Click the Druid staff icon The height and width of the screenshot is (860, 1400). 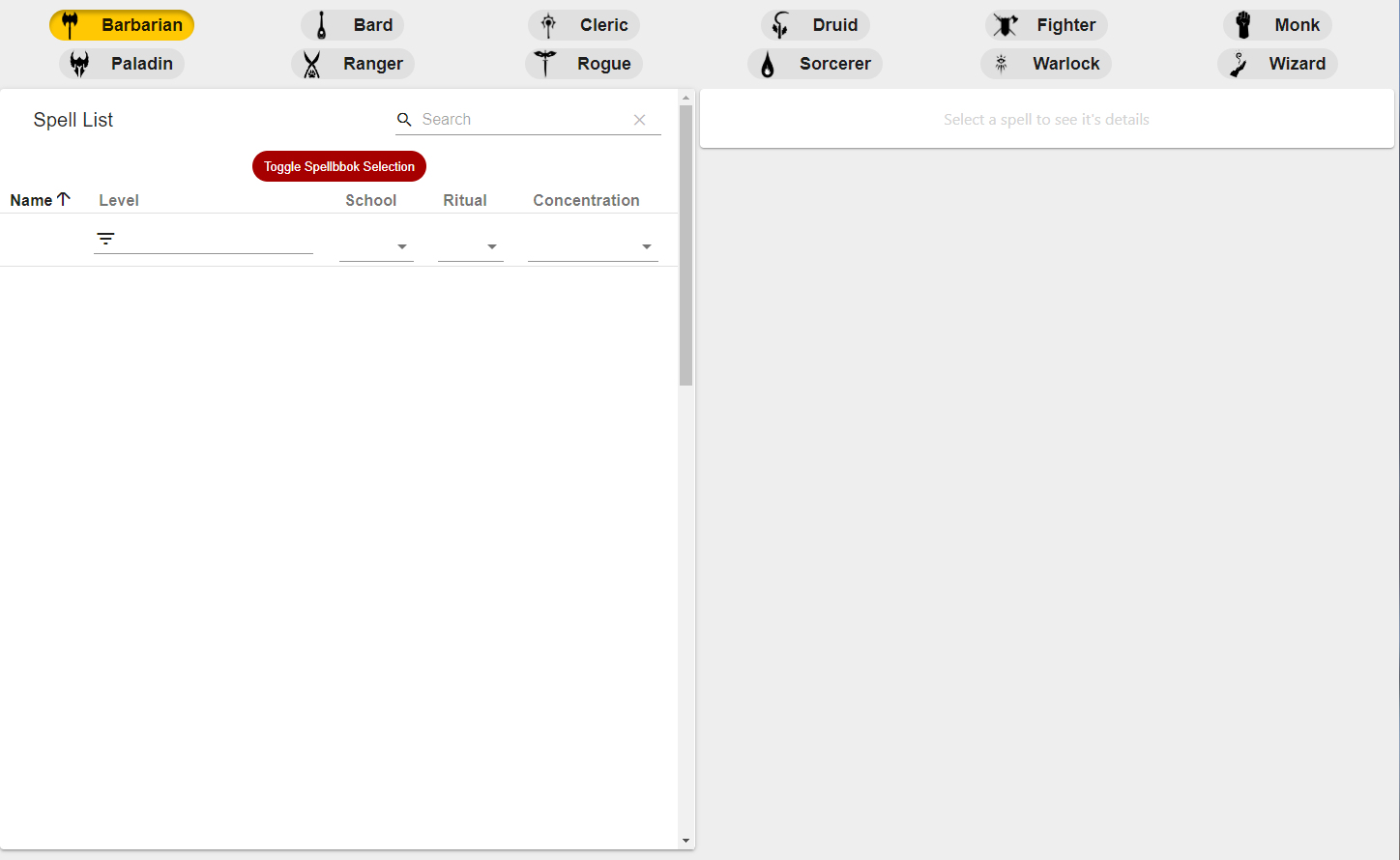[x=780, y=25]
